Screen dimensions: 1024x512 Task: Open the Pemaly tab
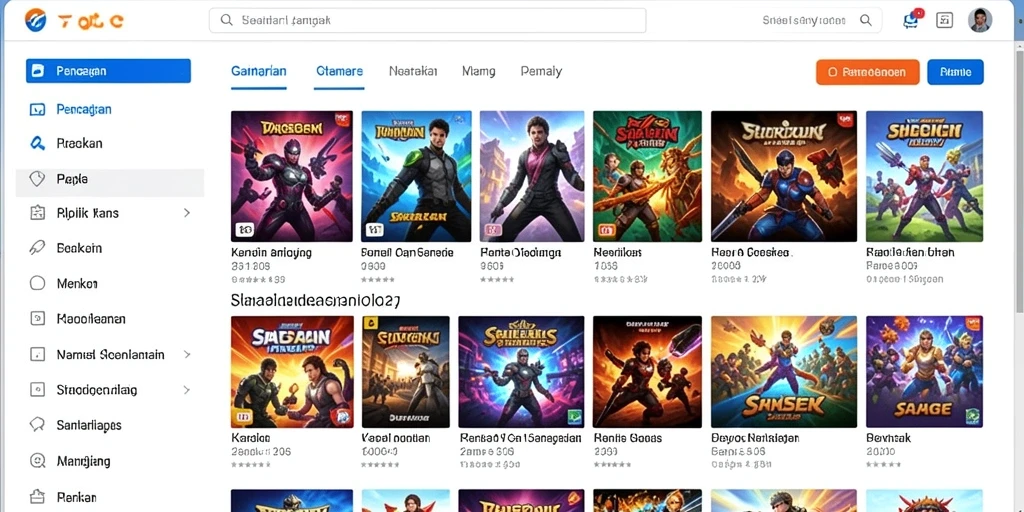[541, 71]
